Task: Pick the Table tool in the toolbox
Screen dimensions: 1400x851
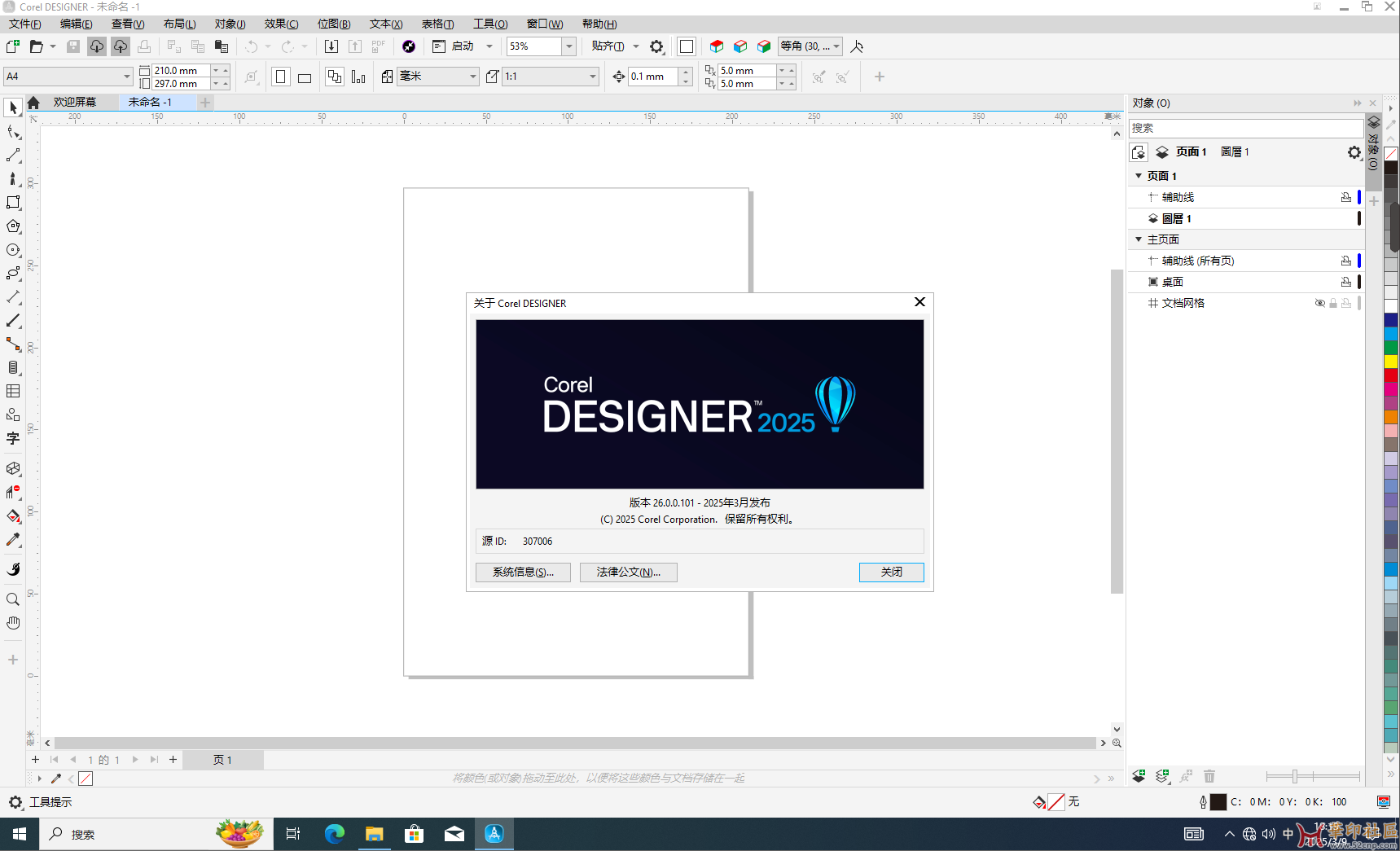Action: (13, 392)
